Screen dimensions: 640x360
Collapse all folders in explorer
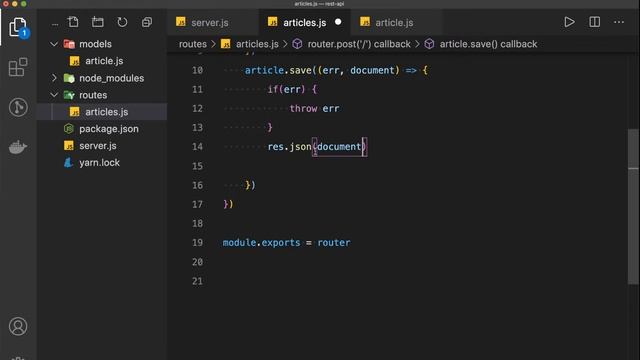tap(147, 22)
